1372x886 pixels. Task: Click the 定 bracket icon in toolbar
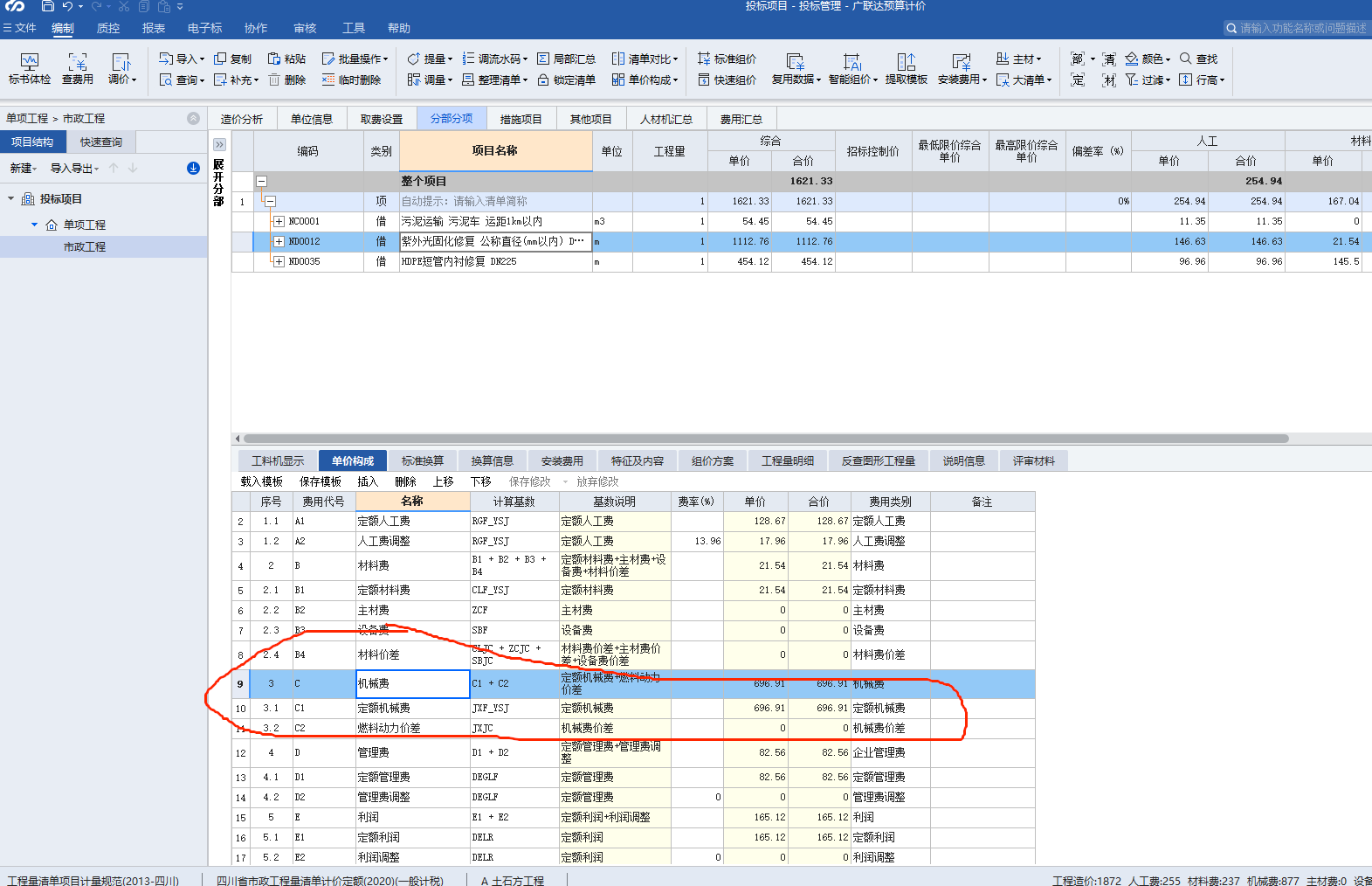pyautogui.click(x=1078, y=80)
